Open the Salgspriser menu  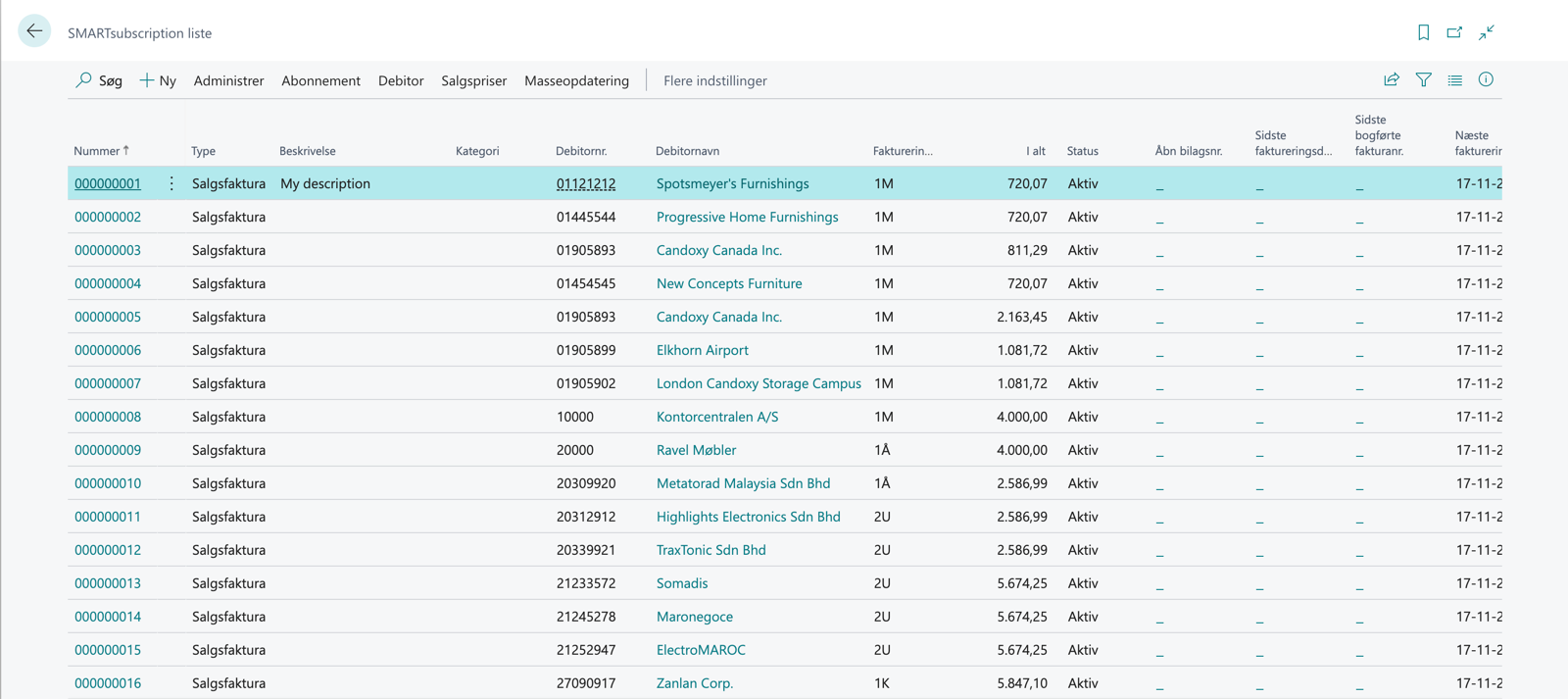[x=473, y=80]
